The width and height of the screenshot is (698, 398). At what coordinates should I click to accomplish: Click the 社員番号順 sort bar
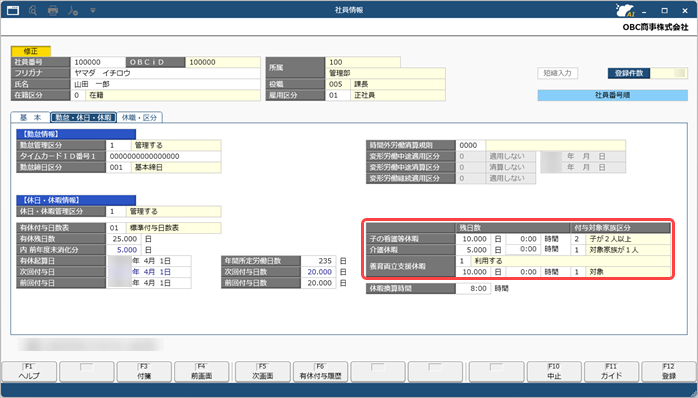click(x=612, y=95)
